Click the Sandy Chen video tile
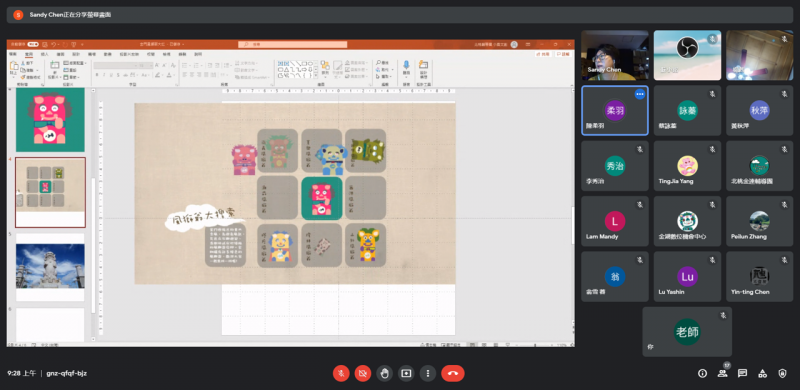Viewport: 800px width, 390px height. tap(615, 55)
